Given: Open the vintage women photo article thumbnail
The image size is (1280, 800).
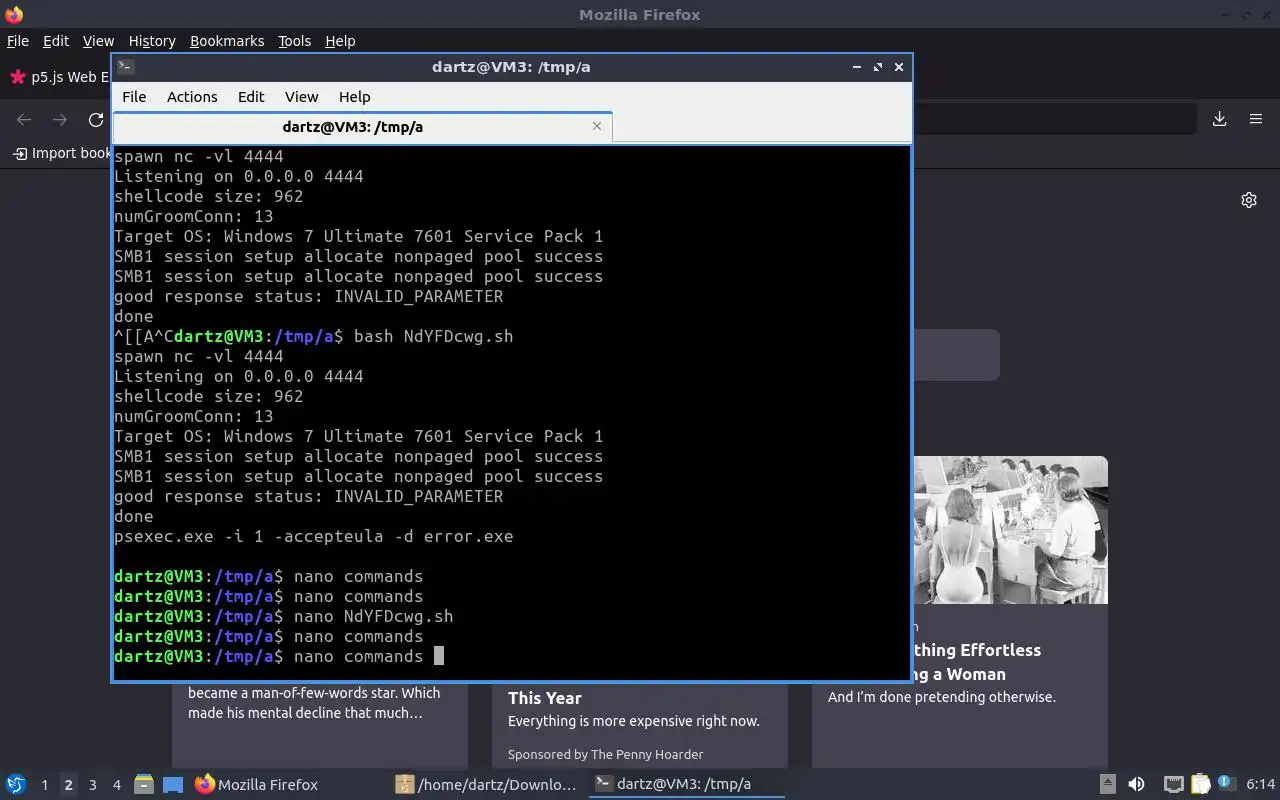Looking at the screenshot, I should point(1010,530).
